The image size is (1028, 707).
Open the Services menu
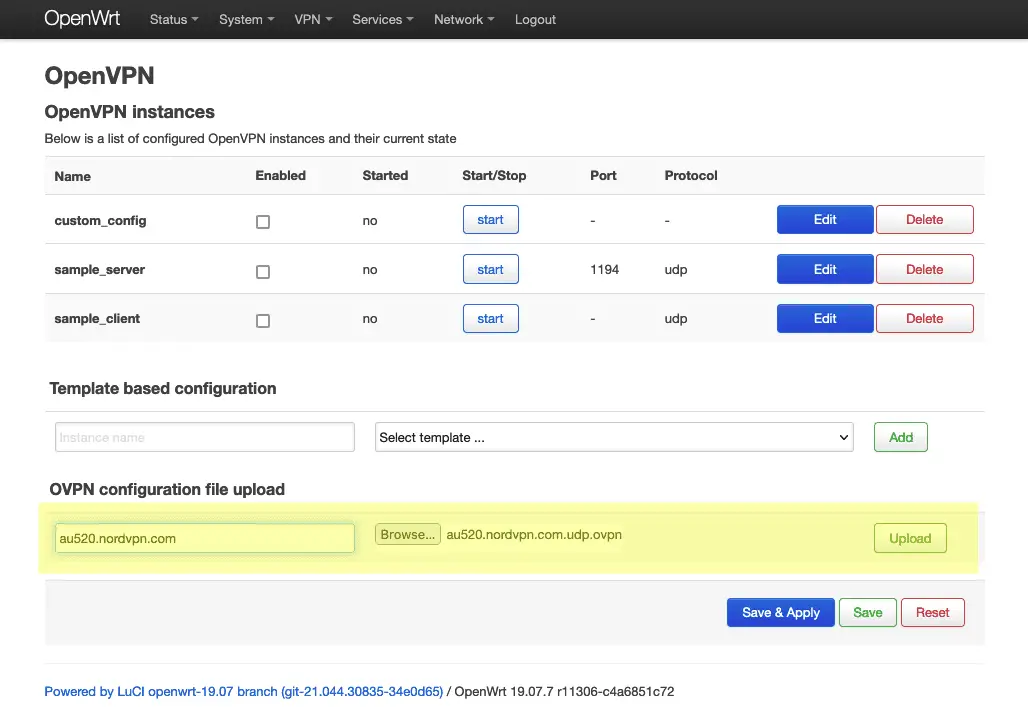(x=383, y=20)
